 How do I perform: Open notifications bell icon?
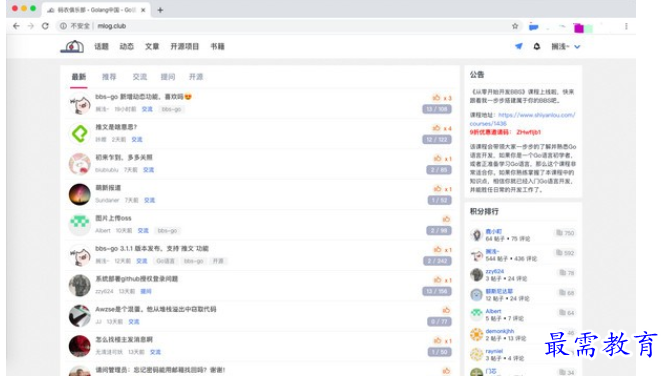coord(537,46)
